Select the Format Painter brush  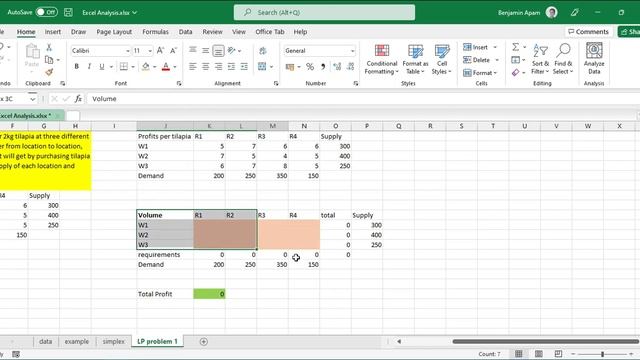coord(49,72)
